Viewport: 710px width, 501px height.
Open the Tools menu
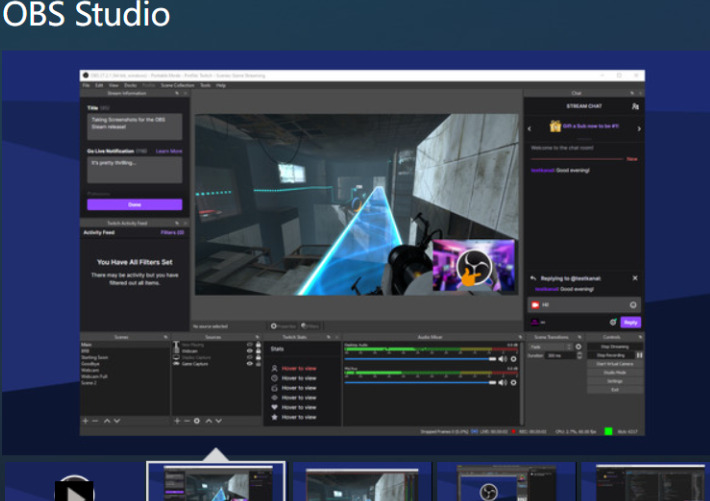[x=204, y=86]
